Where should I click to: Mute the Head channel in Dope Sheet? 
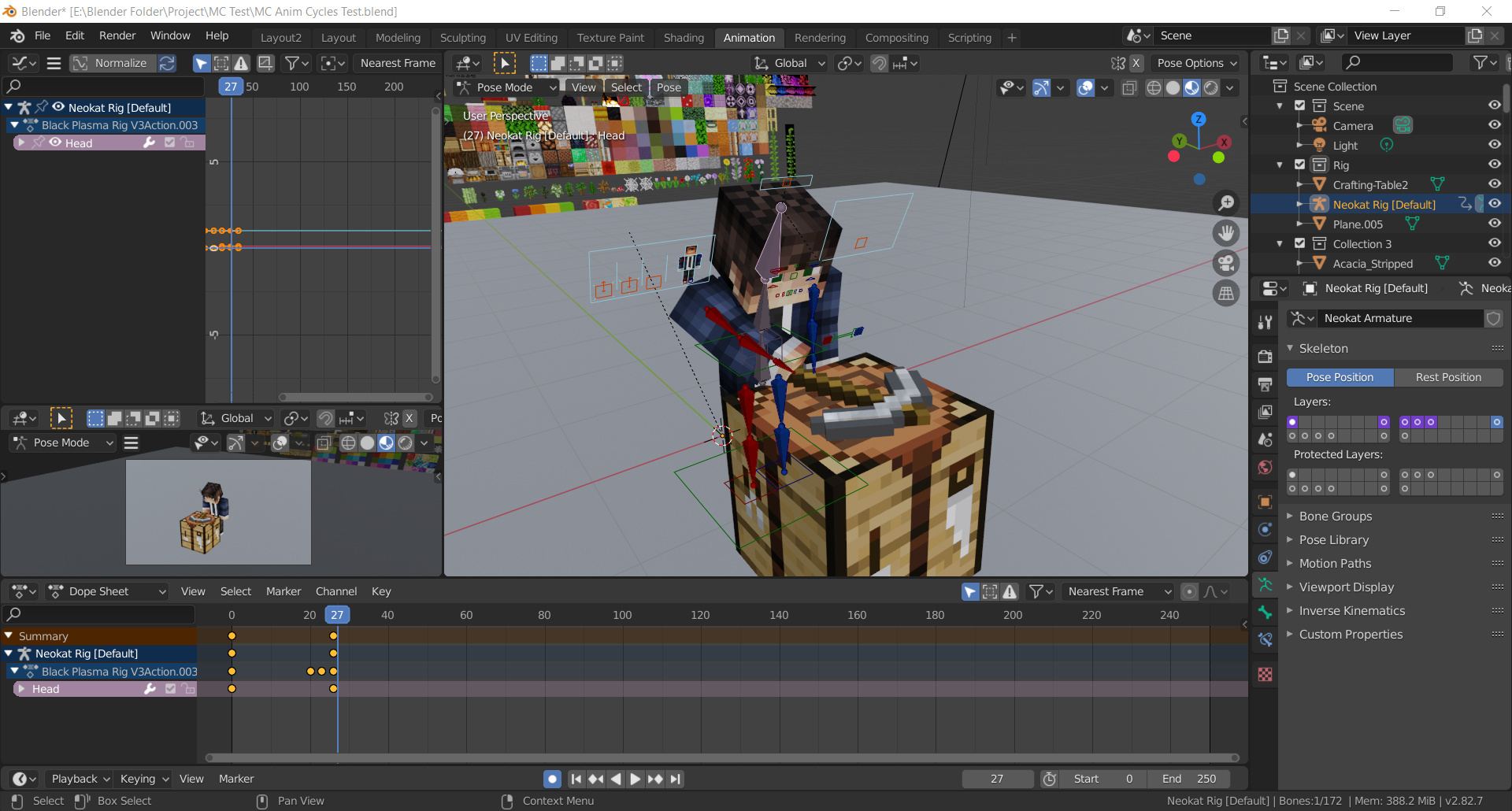pos(169,688)
